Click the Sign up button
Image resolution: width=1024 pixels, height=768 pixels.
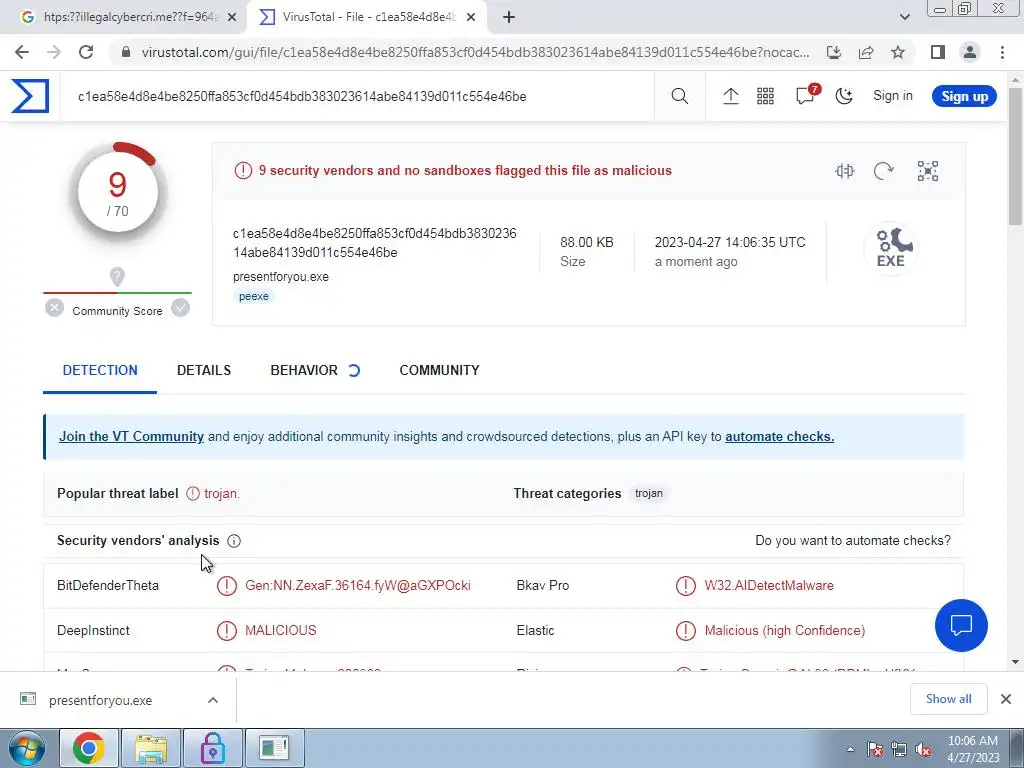click(x=964, y=96)
